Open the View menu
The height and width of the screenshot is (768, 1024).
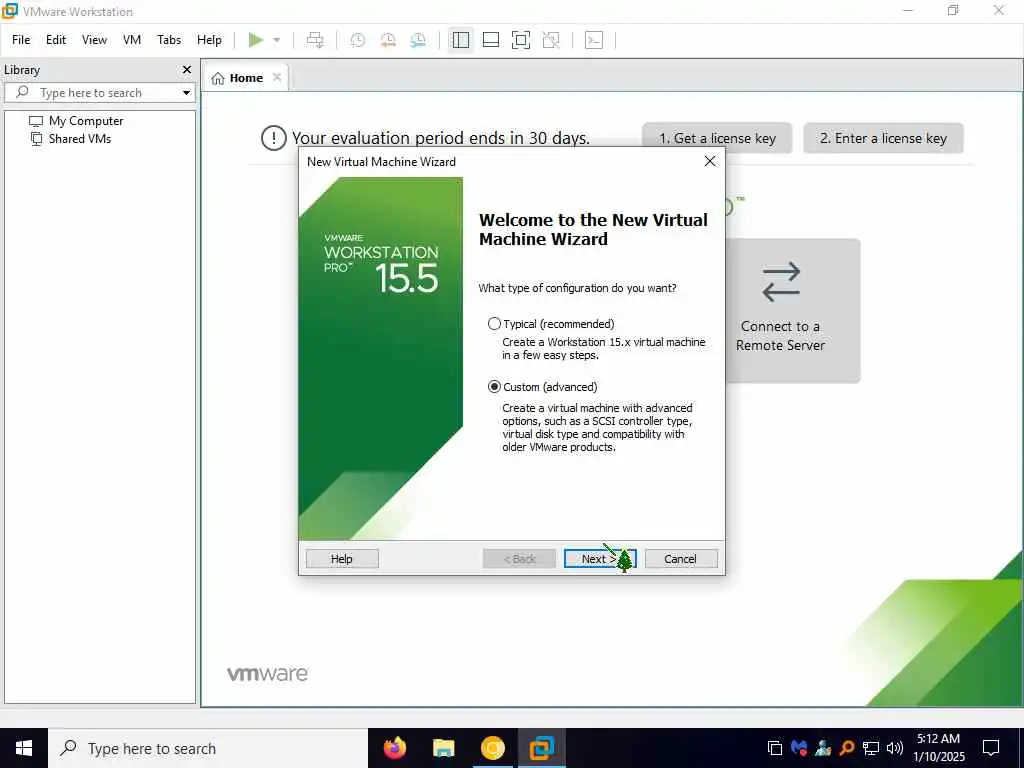click(x=94, y=40)
